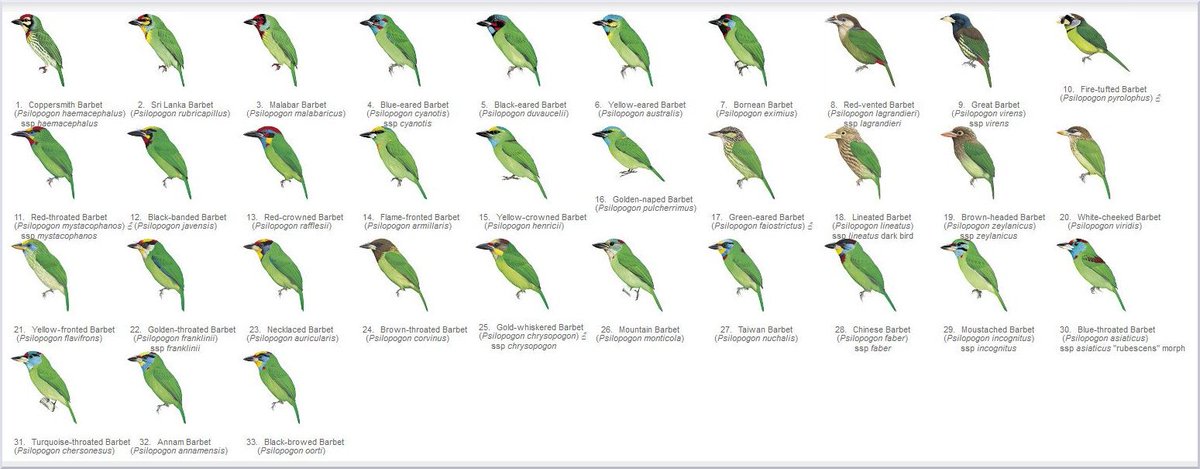Click the scientific name "Psilopogon armillaris"
This screenshot has height=469, width=1200.
click(x=407, y=226)
